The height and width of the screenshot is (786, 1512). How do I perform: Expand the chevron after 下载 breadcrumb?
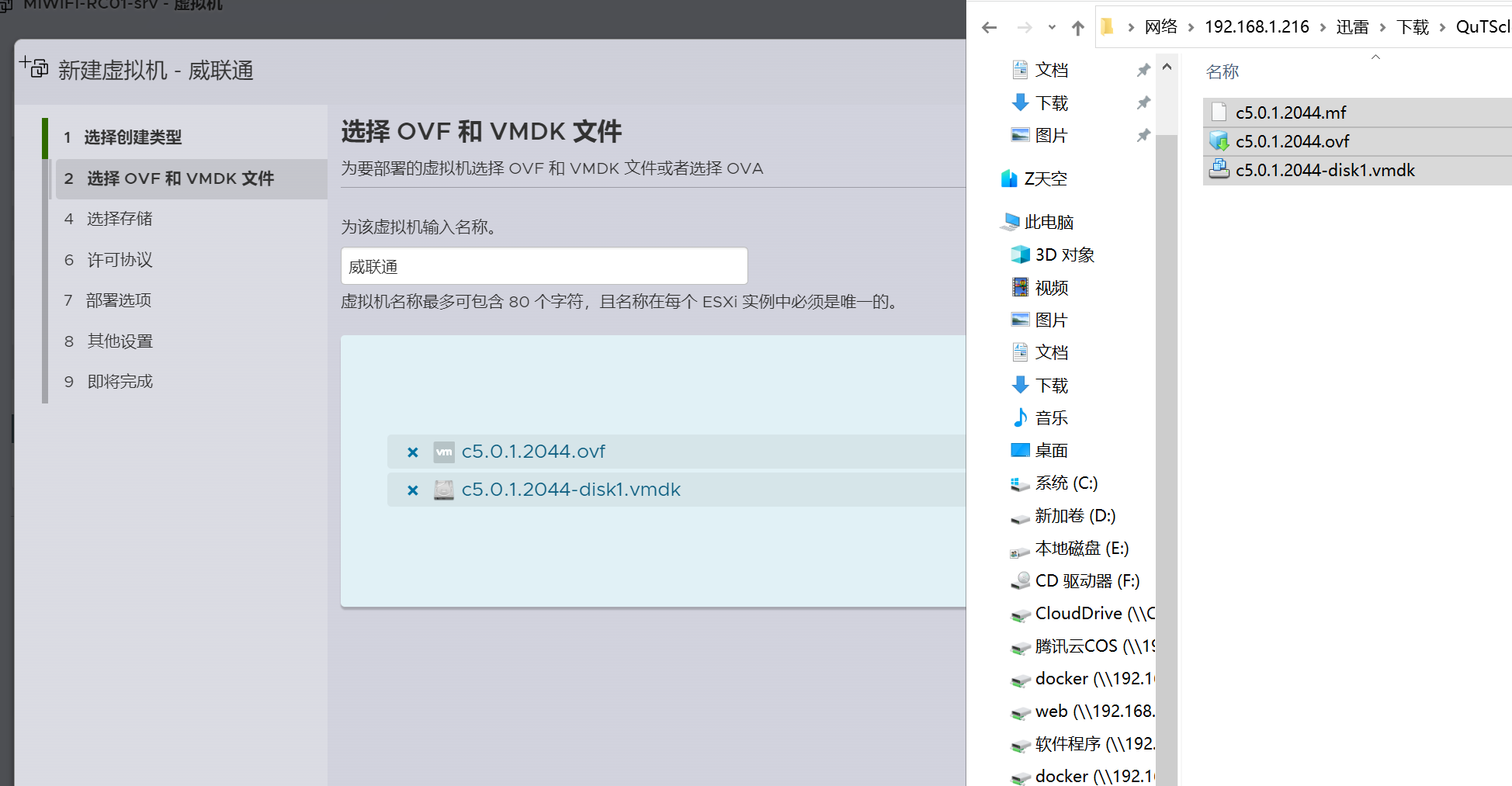coord(1442,27)
